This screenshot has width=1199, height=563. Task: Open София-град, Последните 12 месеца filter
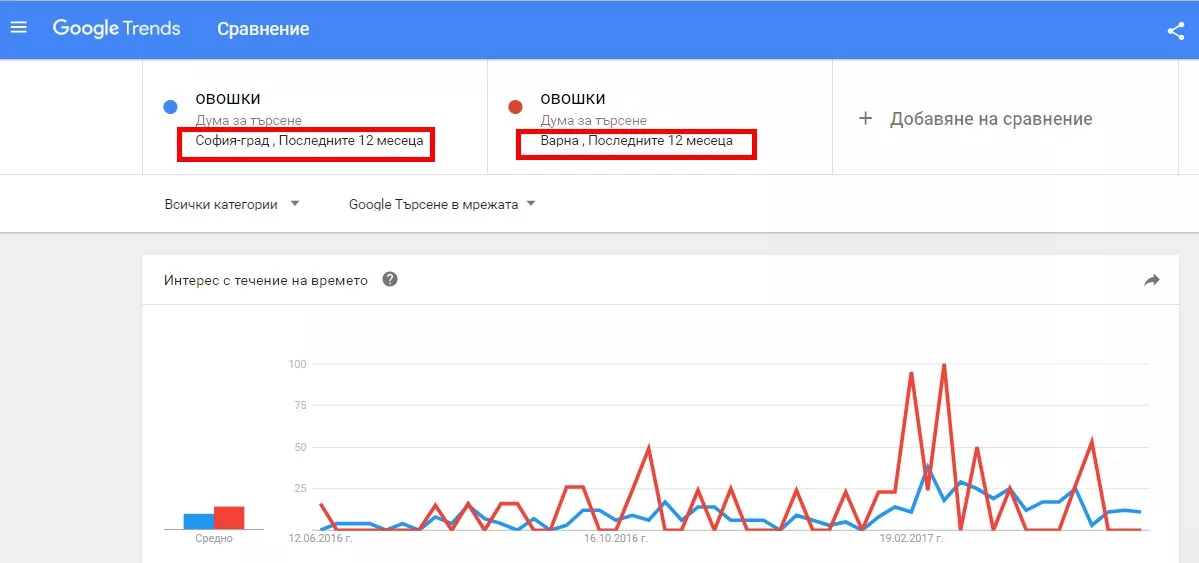[309, 142]
